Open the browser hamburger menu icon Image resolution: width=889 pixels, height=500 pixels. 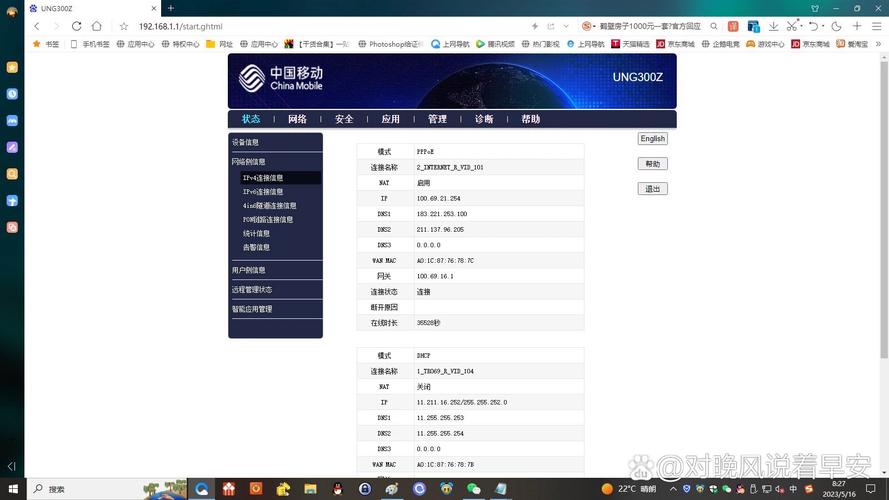877,26
